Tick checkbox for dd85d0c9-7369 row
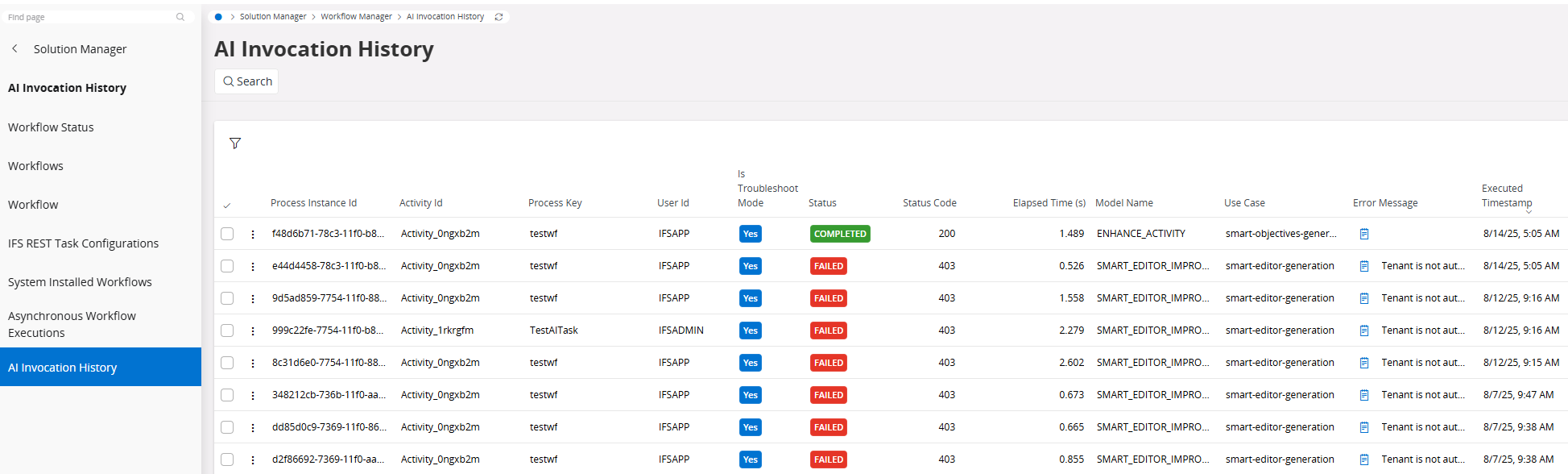The image size is (1568, 474). click(227, 427)
